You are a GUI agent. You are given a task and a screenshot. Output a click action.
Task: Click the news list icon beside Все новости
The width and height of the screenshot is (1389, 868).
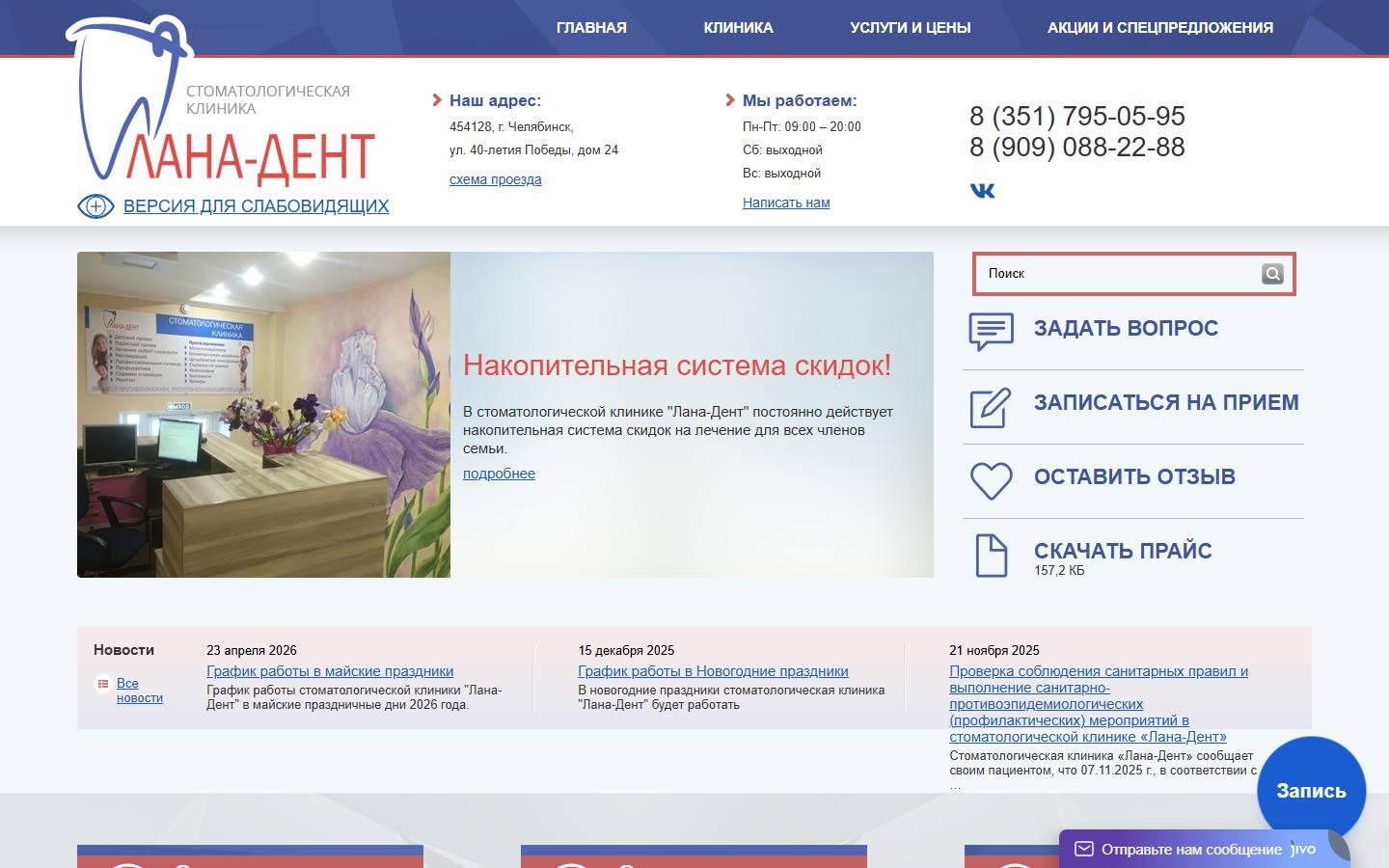pos(102,684)
